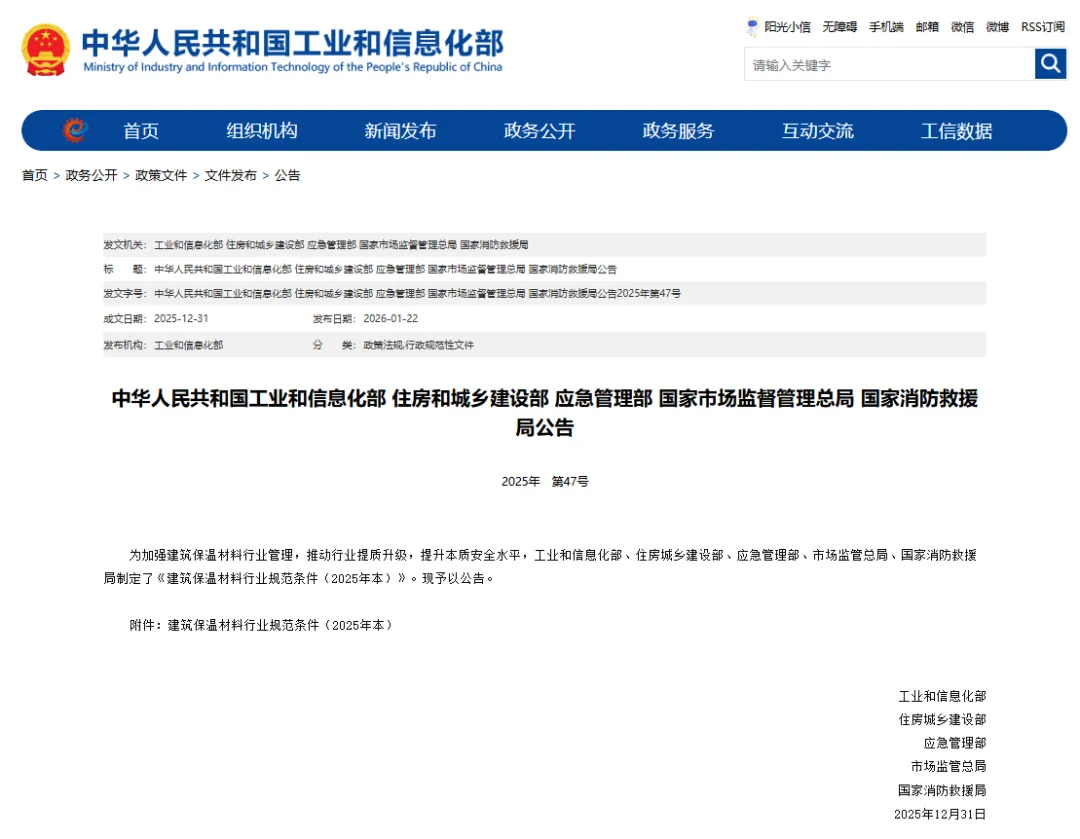Click the bold announcement headline

click(x=545, y=413)
